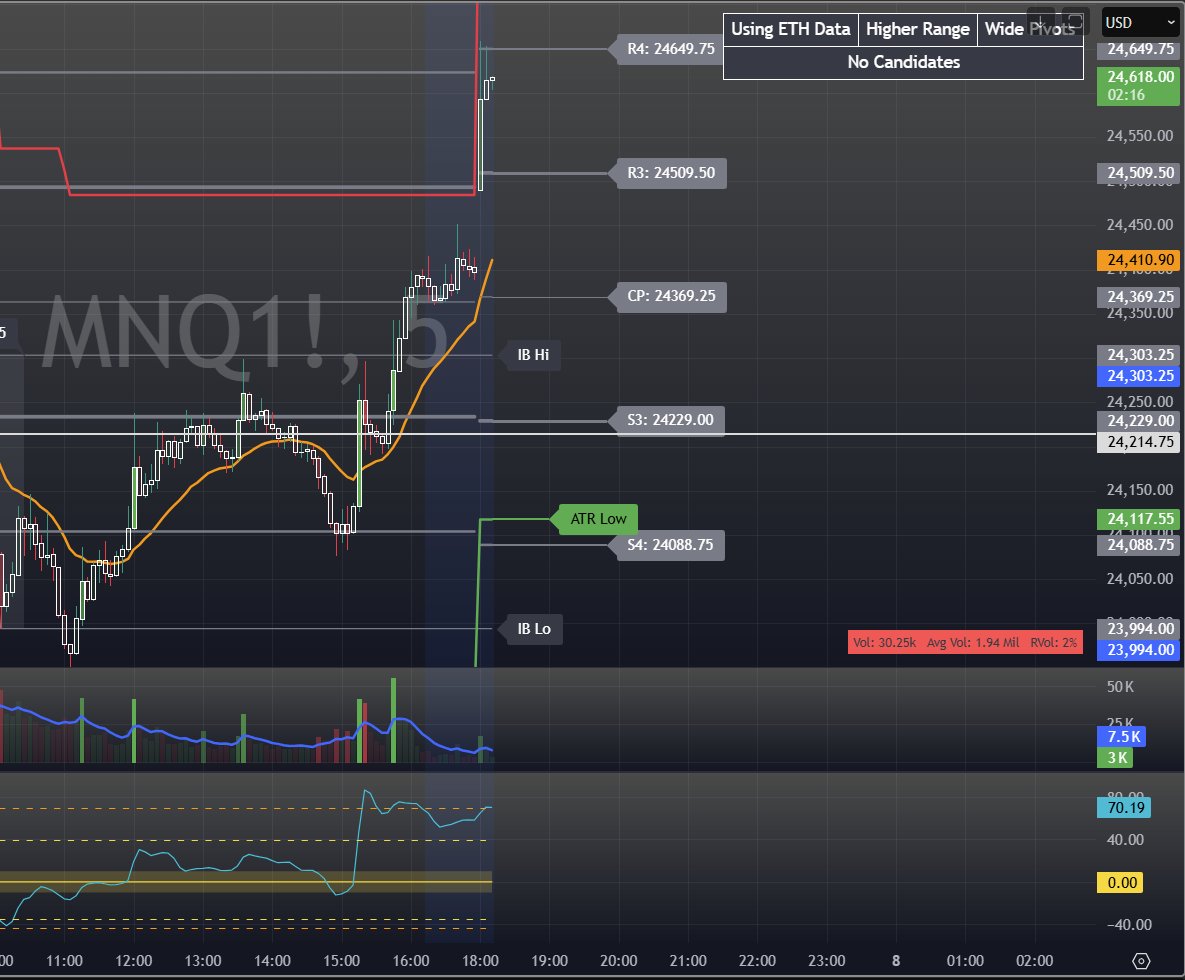Select the CP: 24369.25 pivot label

pyautogui.click(x=670, y=296)
